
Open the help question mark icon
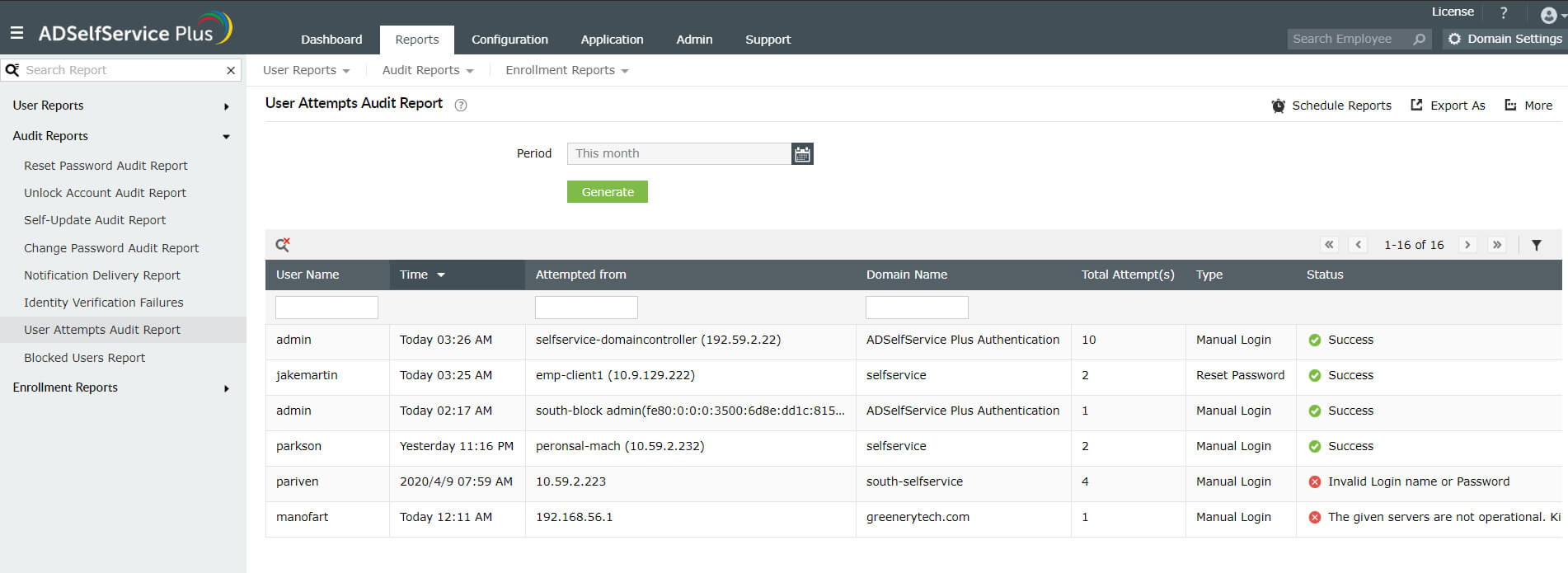point(1504,12)
